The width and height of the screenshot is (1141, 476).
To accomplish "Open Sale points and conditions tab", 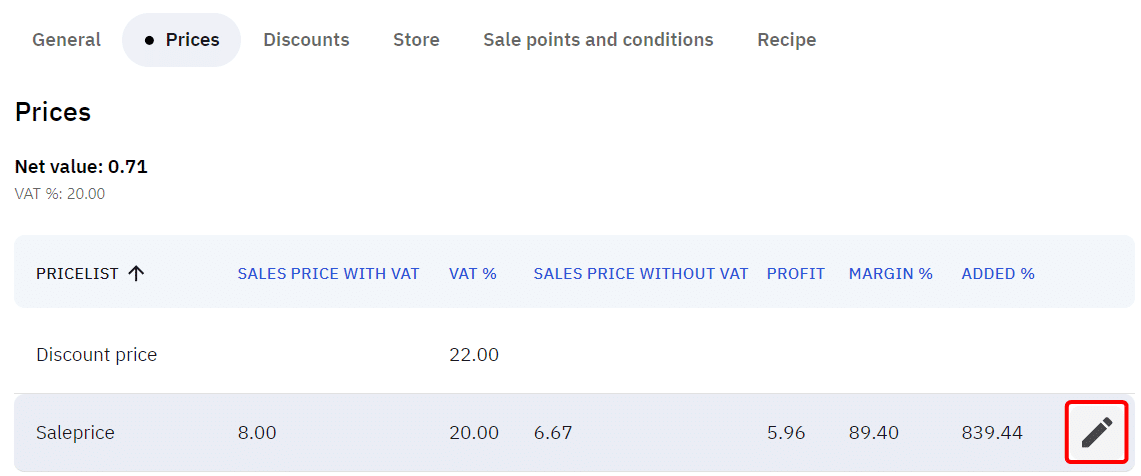I will click(598, 40).
